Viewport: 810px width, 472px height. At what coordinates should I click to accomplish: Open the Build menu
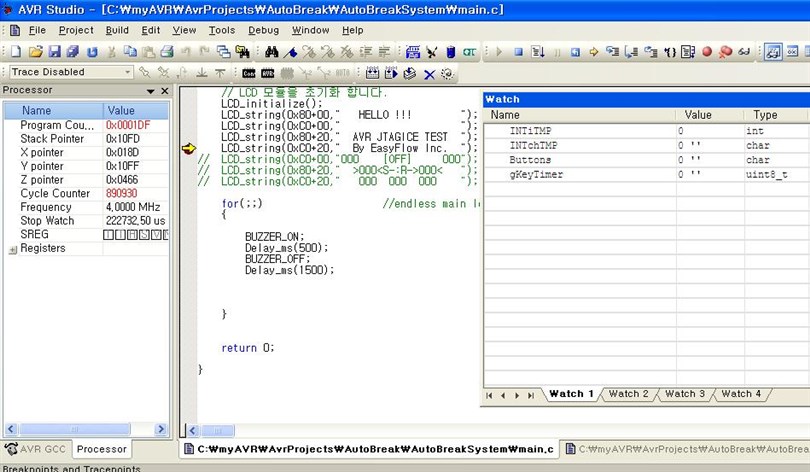(117, 30)
